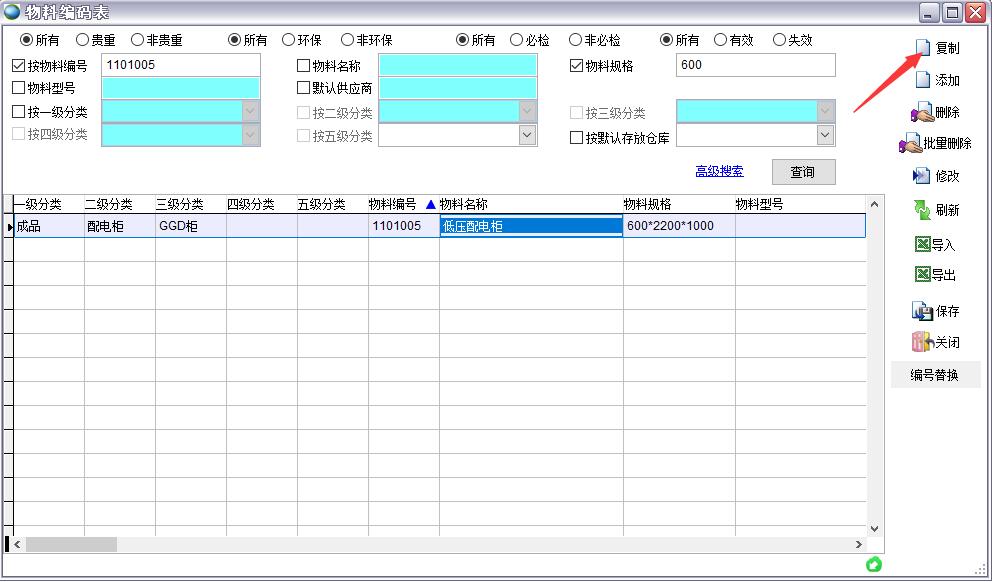
Task: Expand the 按一级分类 dropdown
Action: tap(250, 111)
